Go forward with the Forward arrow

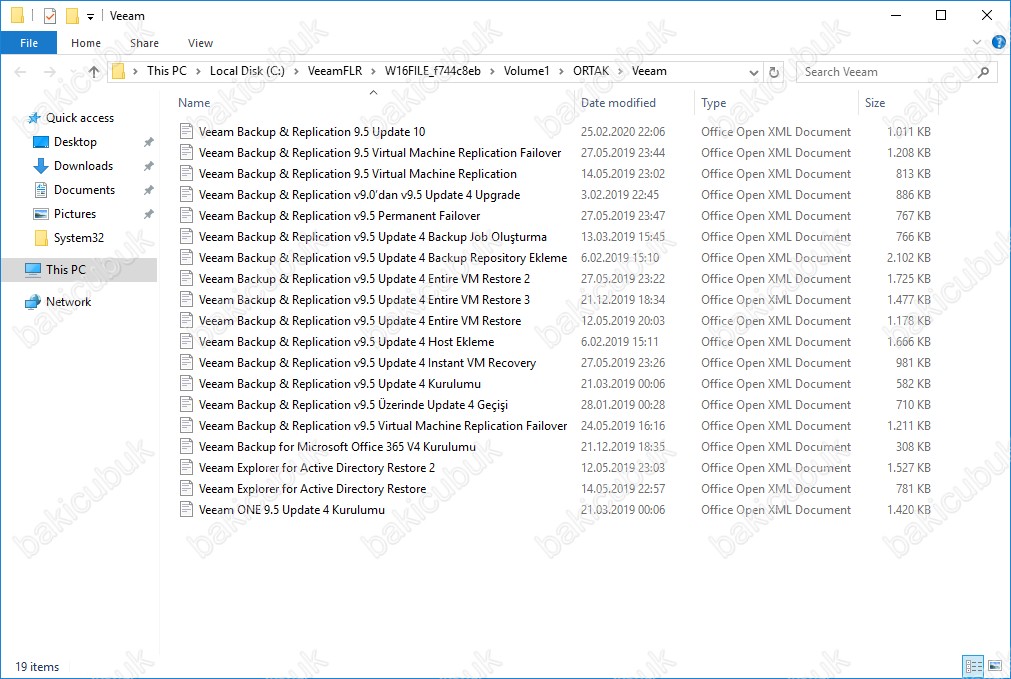click(x=49, y=72)
